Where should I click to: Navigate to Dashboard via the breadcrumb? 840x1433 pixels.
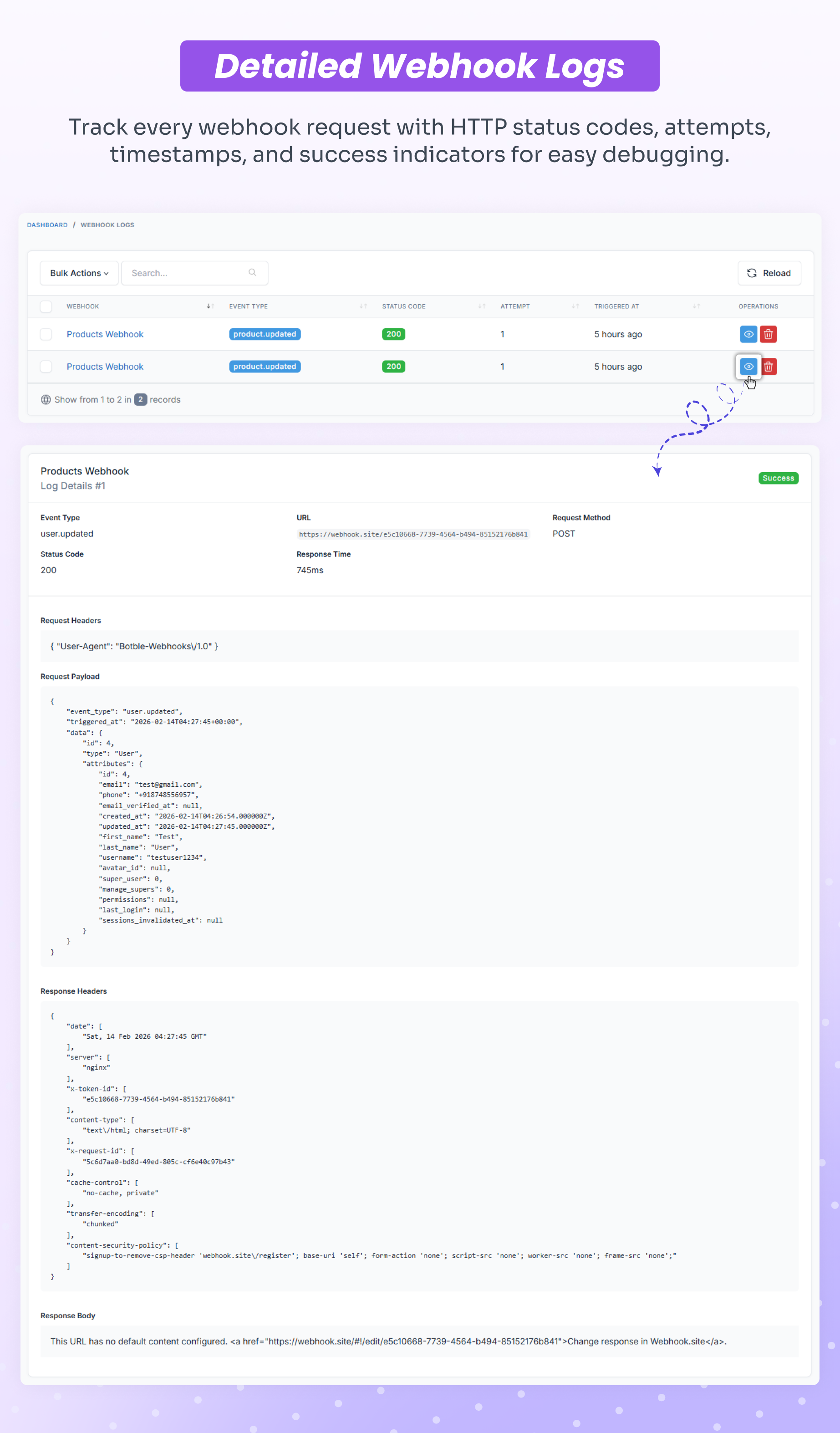click(47, 225)
